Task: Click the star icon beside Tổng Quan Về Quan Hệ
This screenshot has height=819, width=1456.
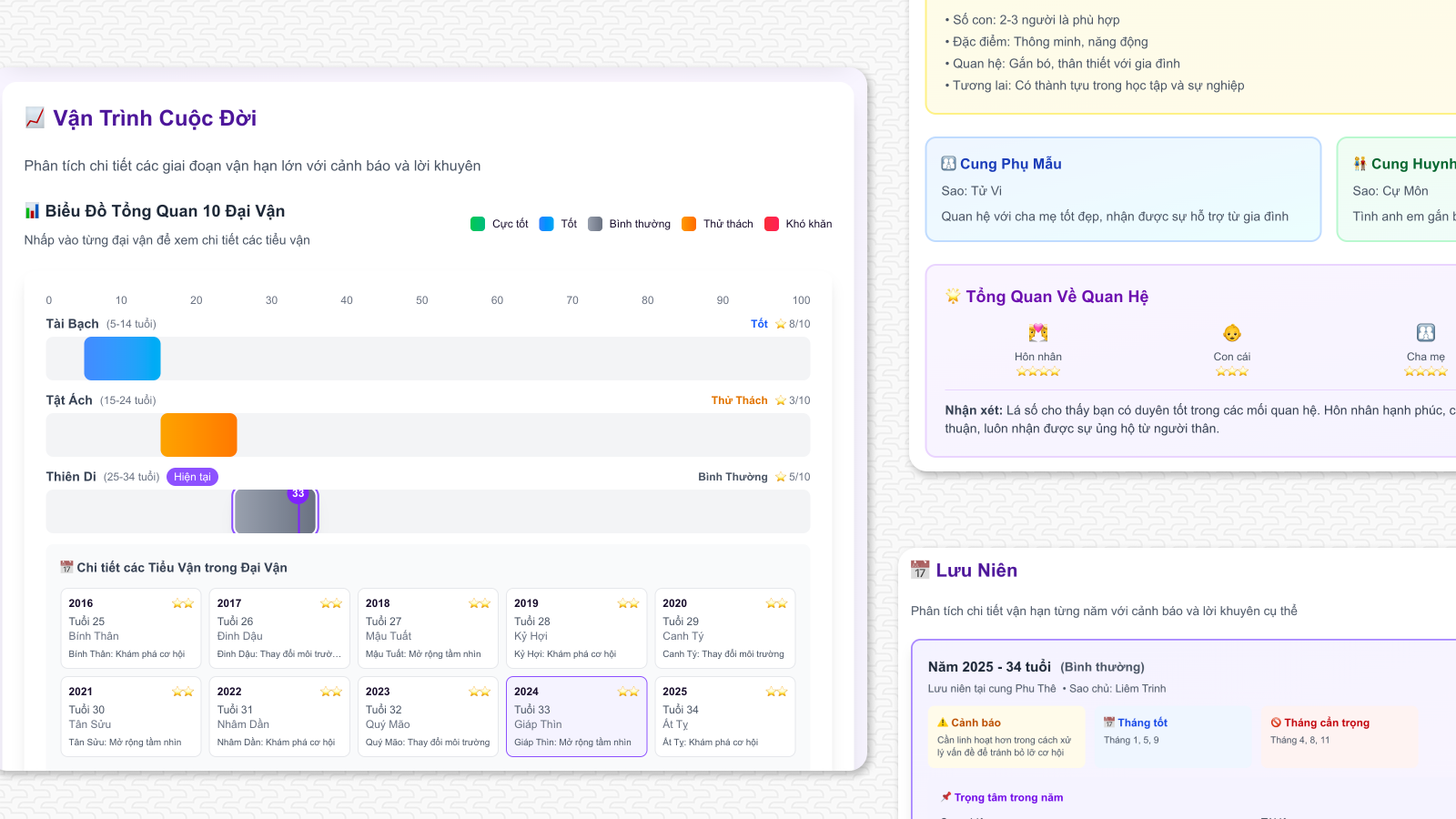Action: click(x=953, y=297)
